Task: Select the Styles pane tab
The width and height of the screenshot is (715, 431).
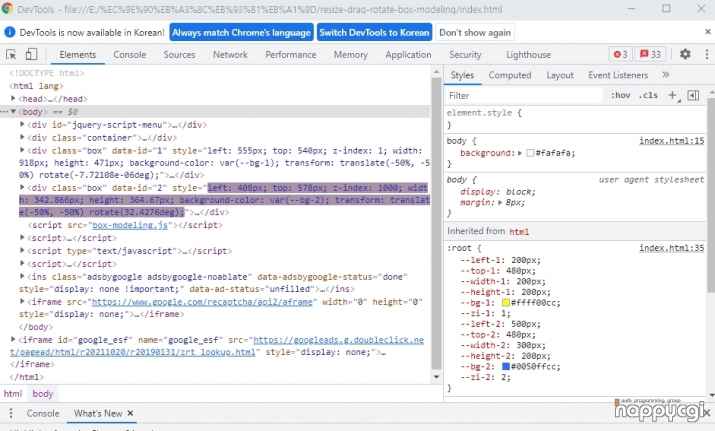Action: coord(462,75)
